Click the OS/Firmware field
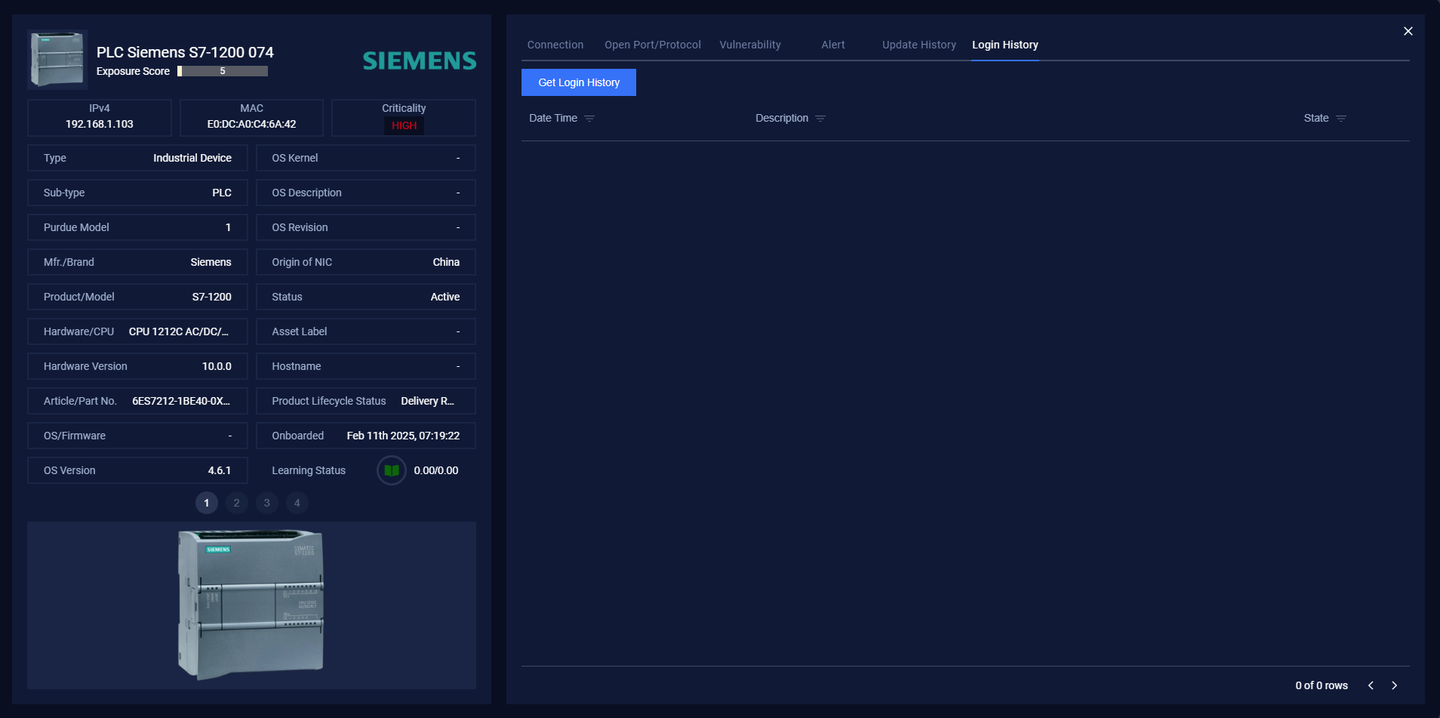 click(x=137, y=435)
